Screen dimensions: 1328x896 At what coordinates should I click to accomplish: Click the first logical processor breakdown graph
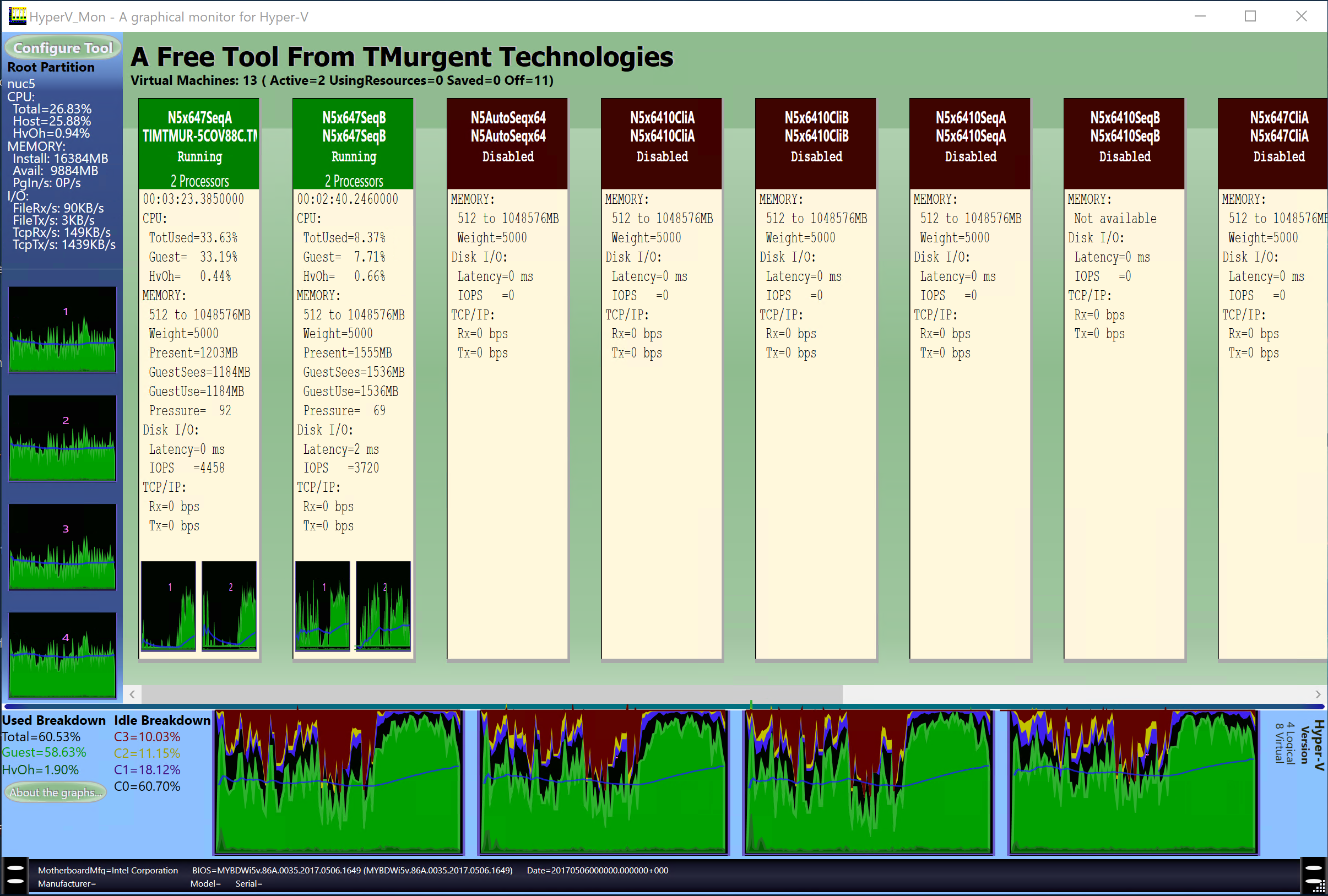pyautogui.click(x=339, y=783)
